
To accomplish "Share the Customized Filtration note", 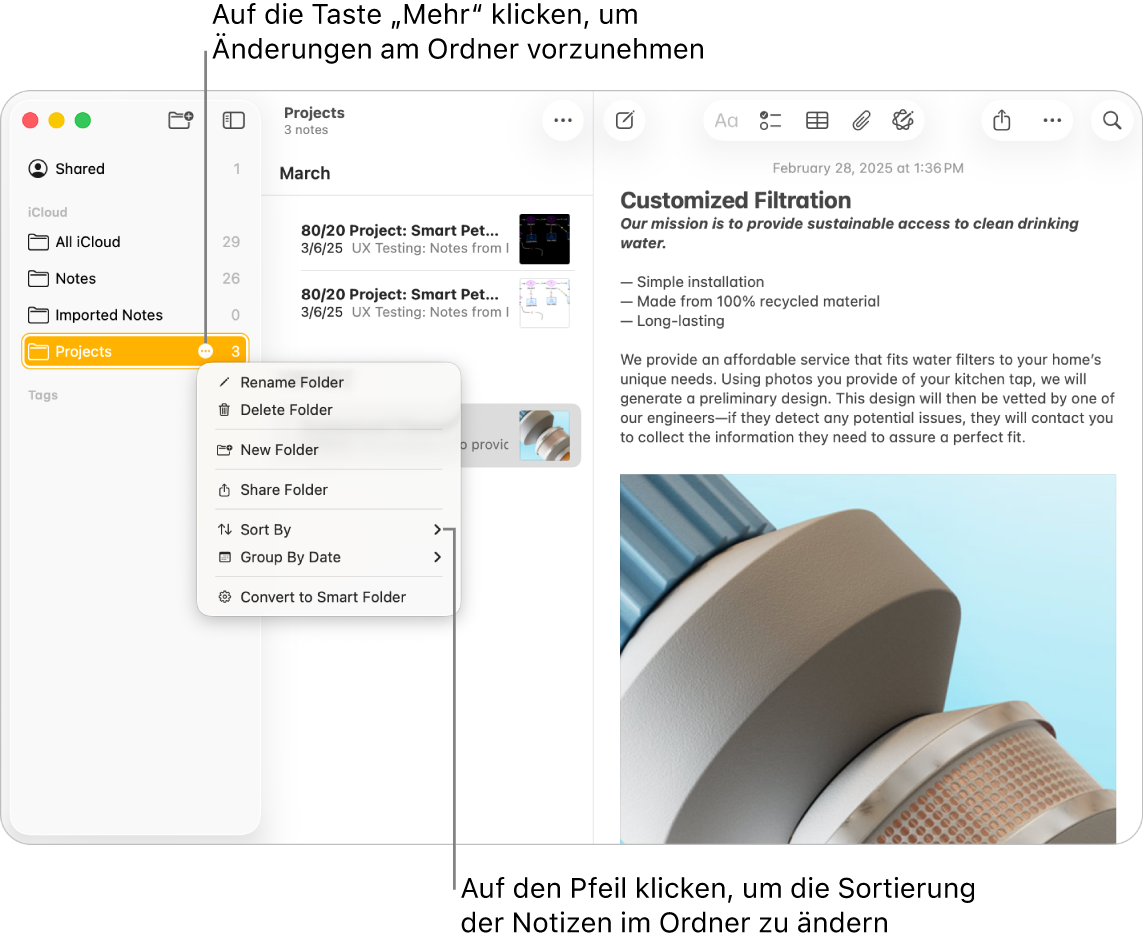I will 1002,120.
